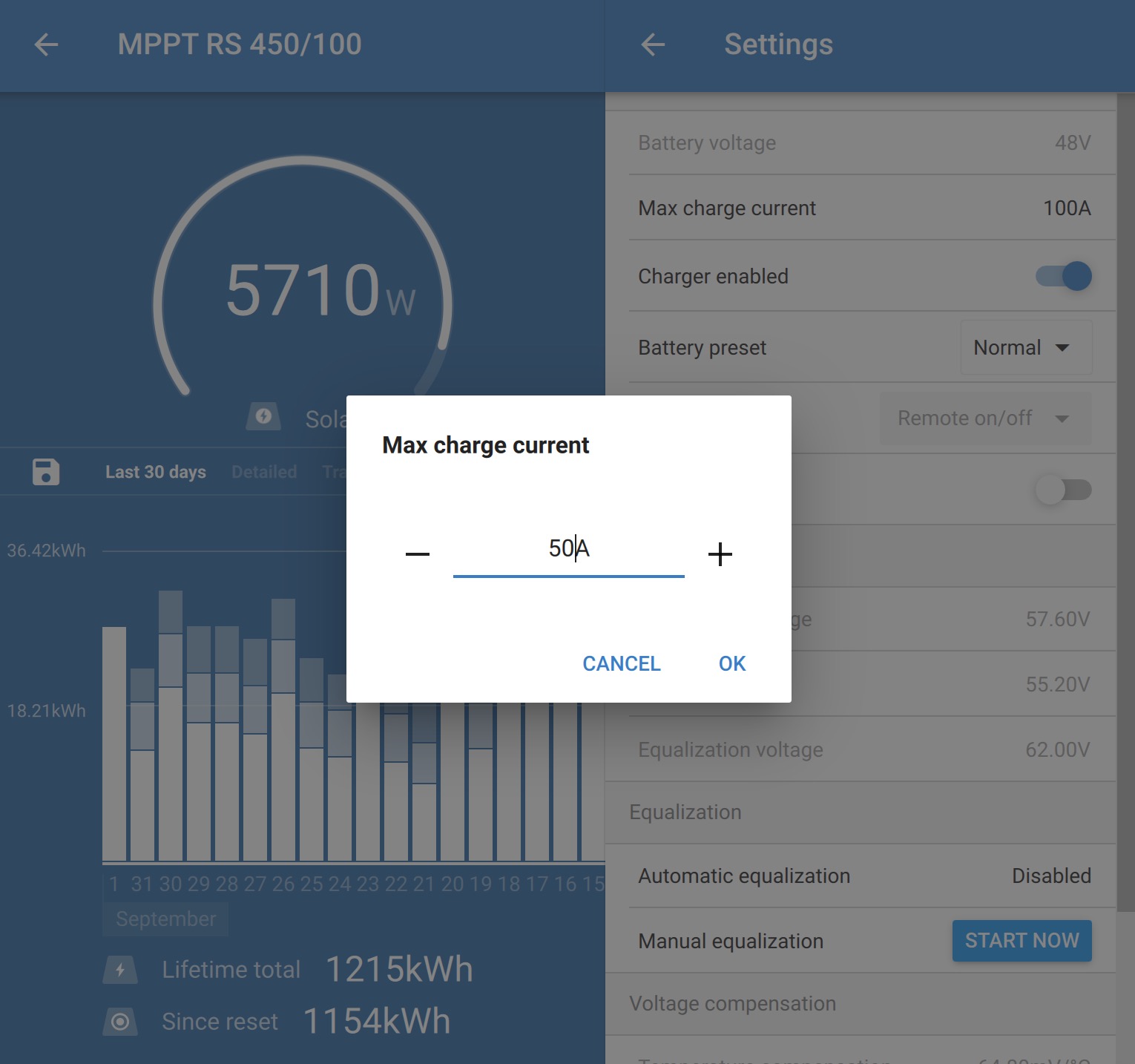Viewport: 1135px width, 1064px height.
Task: Confirm the dialog with OK
Action: click(731, 663)
